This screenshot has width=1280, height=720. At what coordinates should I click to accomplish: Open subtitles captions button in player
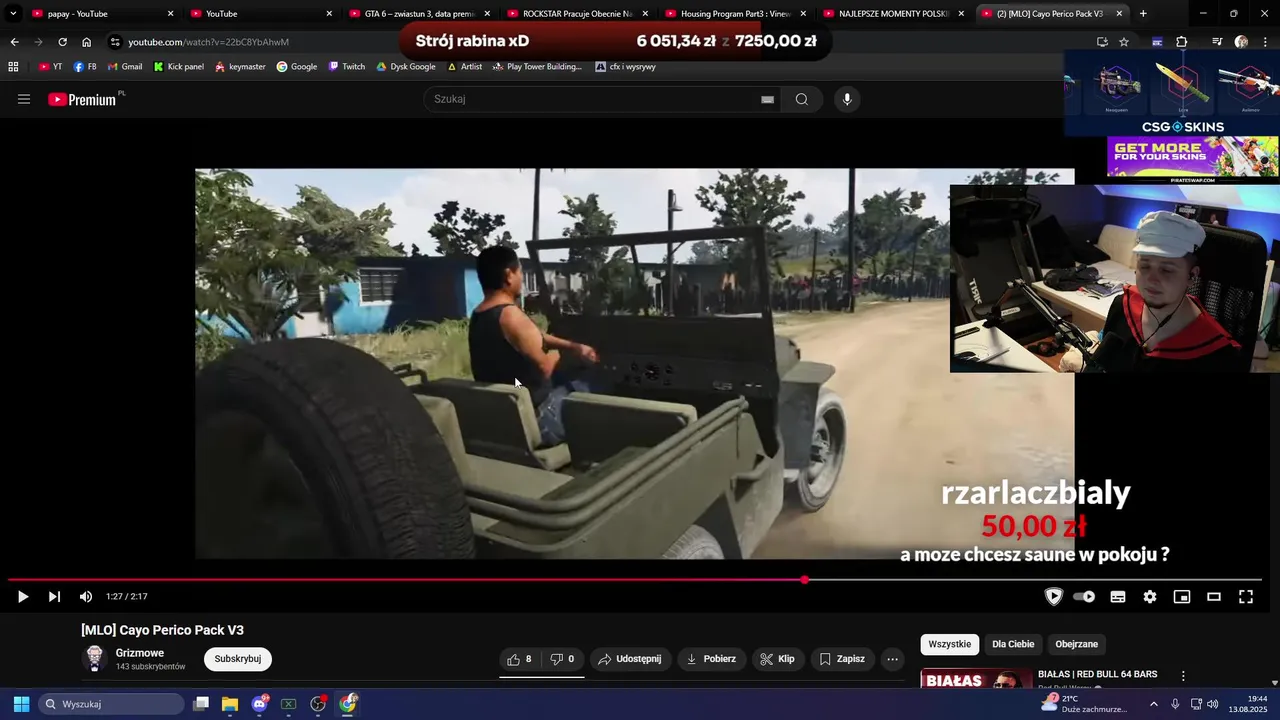pyautogui.click(x=1118, y=597)
